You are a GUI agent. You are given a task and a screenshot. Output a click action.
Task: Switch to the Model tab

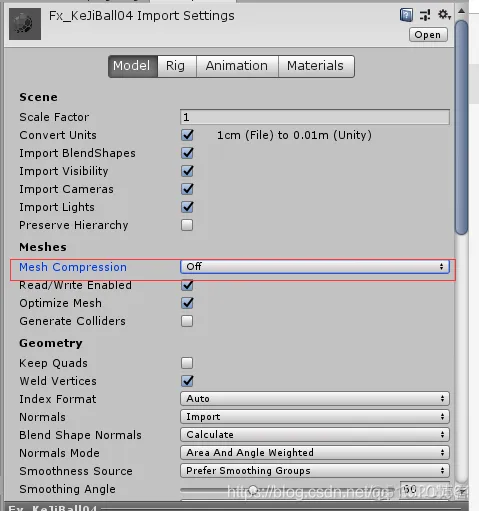point(133,66)
